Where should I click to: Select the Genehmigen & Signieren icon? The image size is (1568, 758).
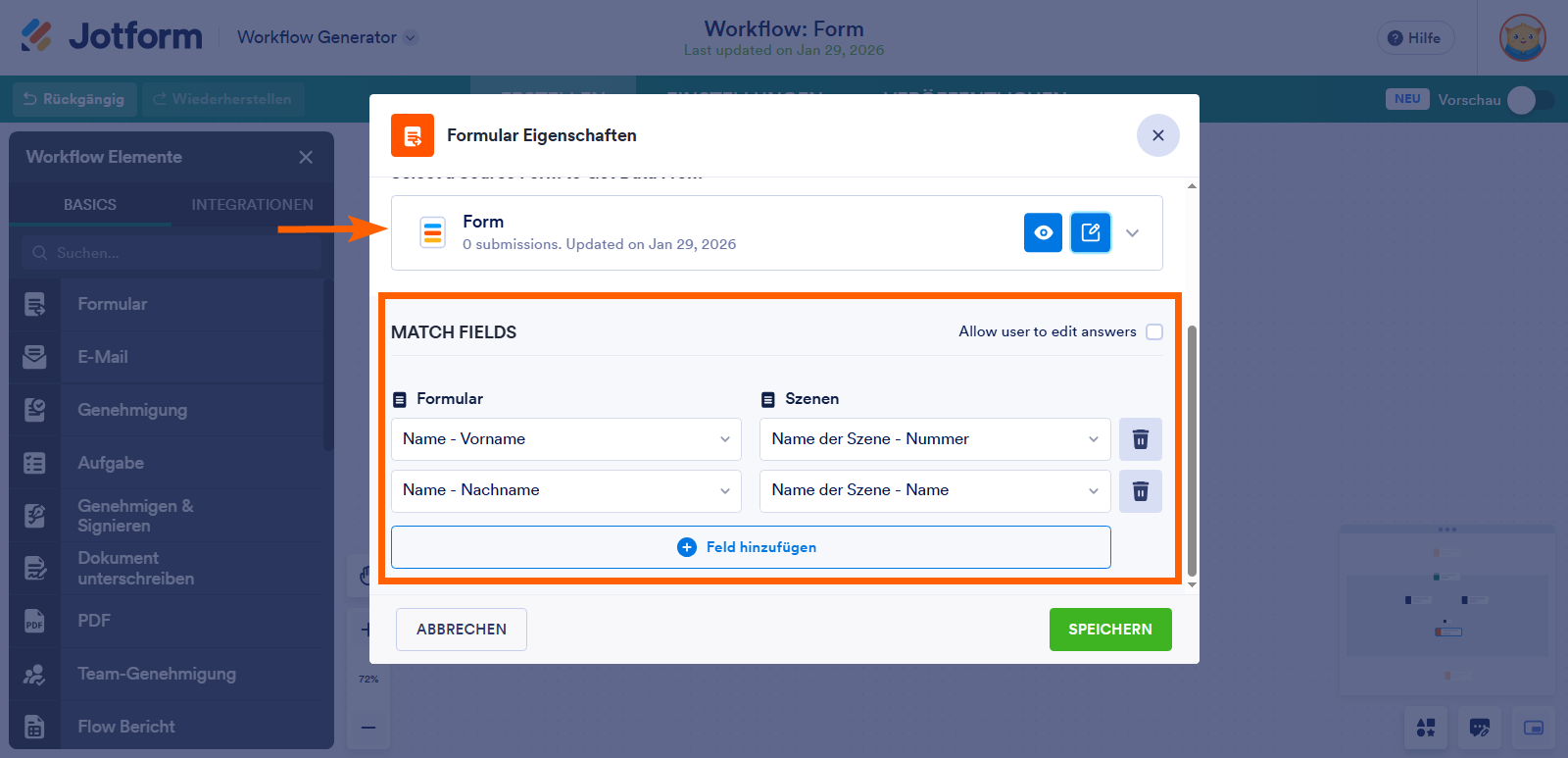coord(34,516)
